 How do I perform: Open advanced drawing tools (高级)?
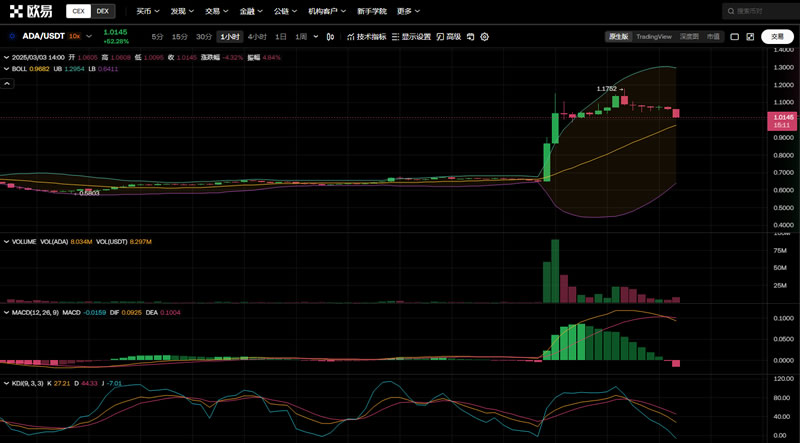click(449, 37)
